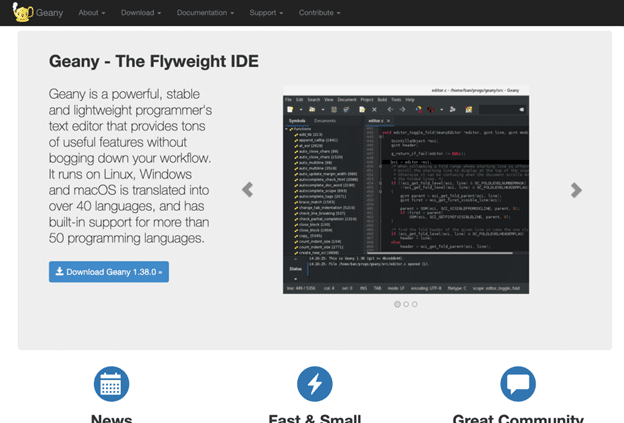
Task: Click the Great Community chat bubble icon
Action: pyautogui.click(x=518, y=384)
